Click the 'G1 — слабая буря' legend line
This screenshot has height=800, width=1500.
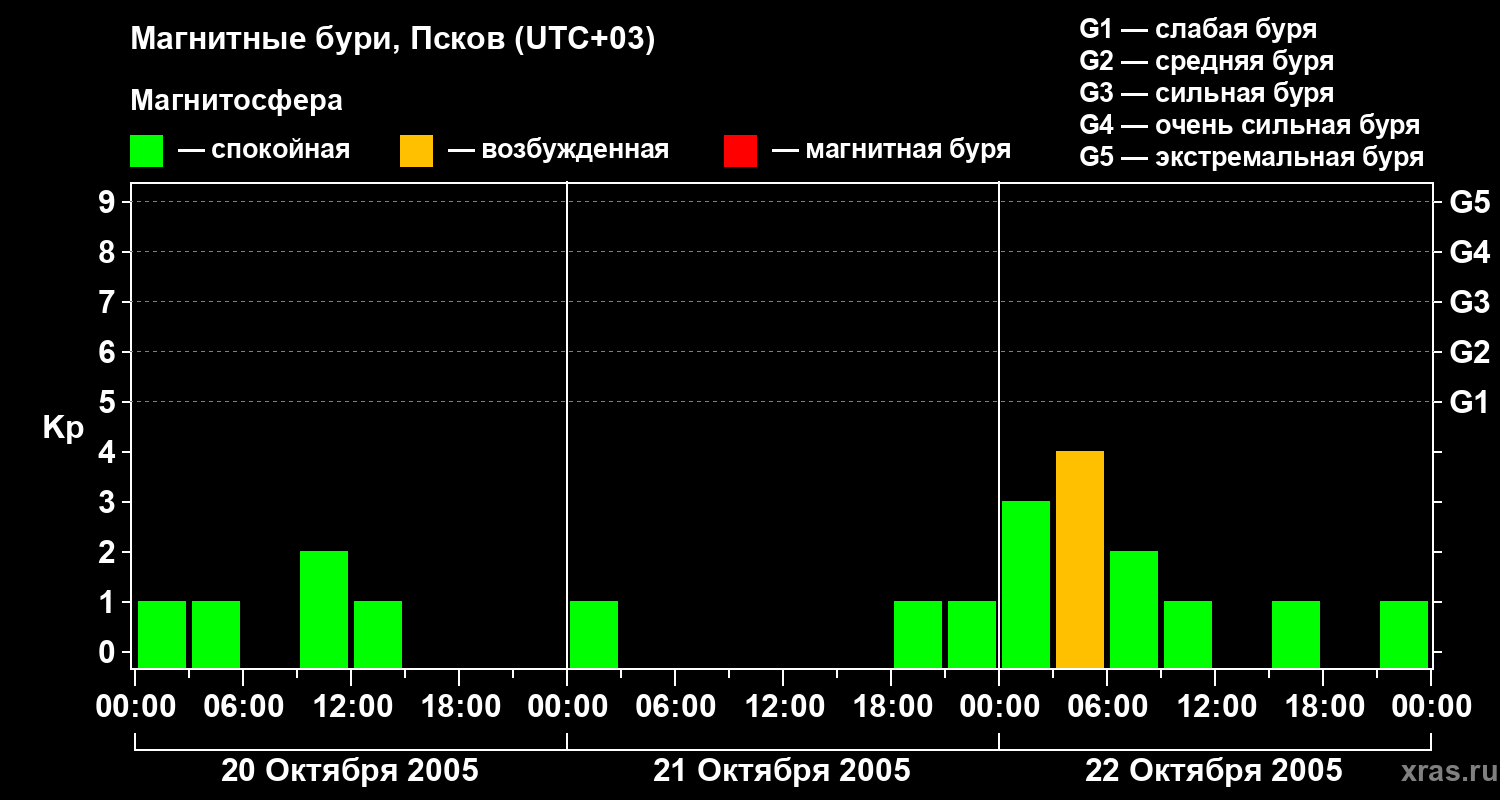[x=1198, y=29]
